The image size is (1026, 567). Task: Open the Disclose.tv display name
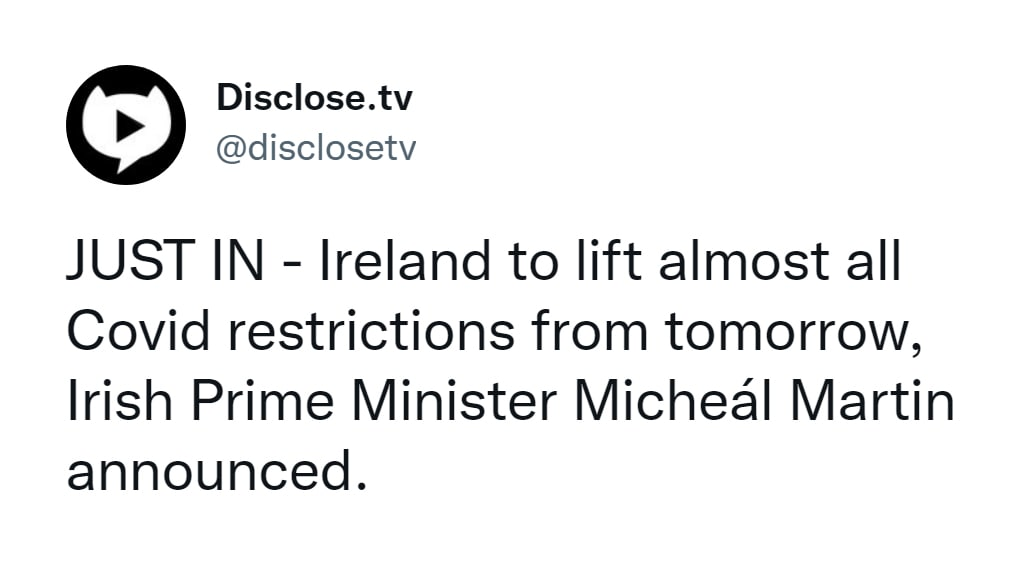click(x=314, y=98)
